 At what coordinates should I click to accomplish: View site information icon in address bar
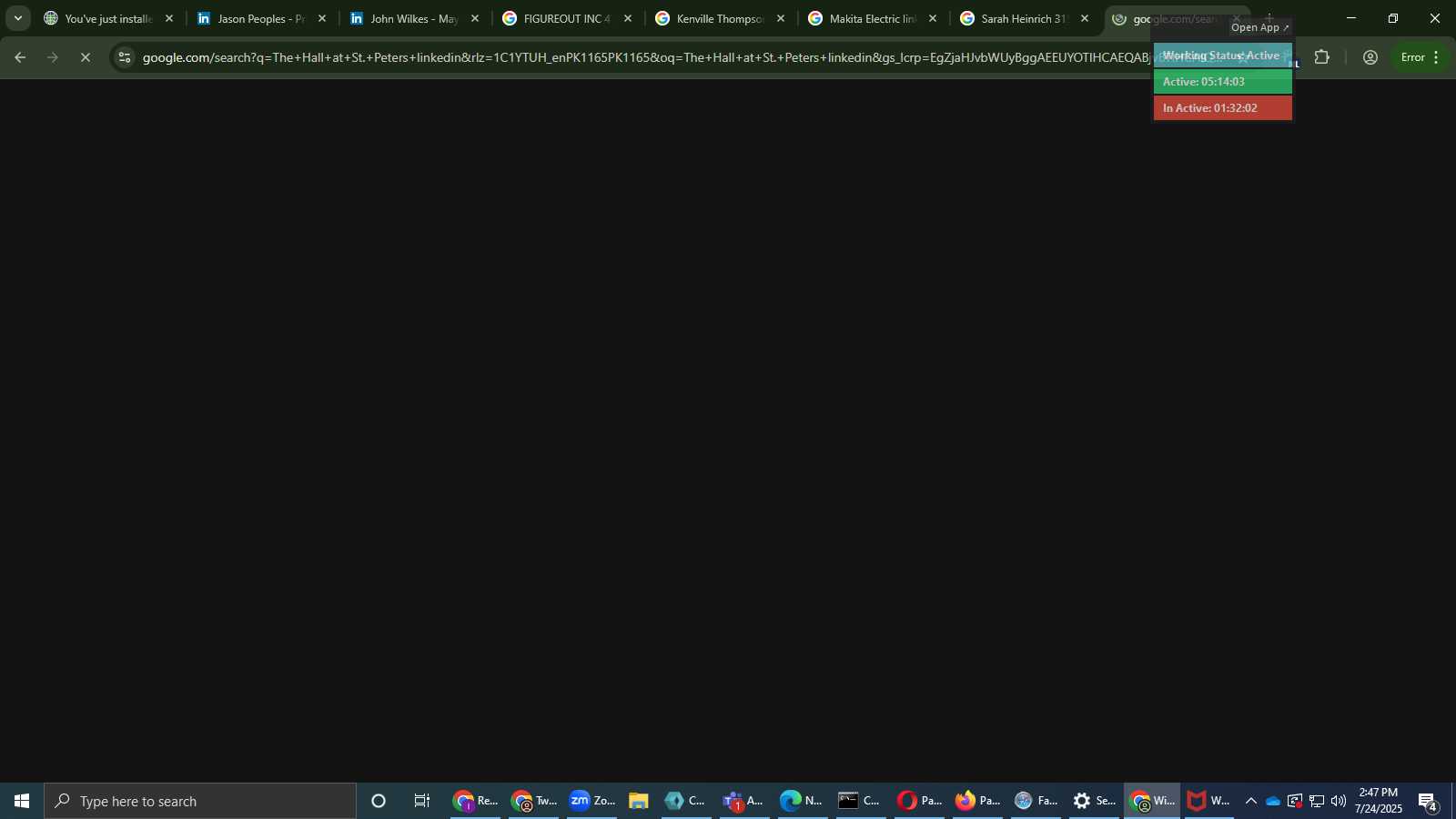[125, 57]
